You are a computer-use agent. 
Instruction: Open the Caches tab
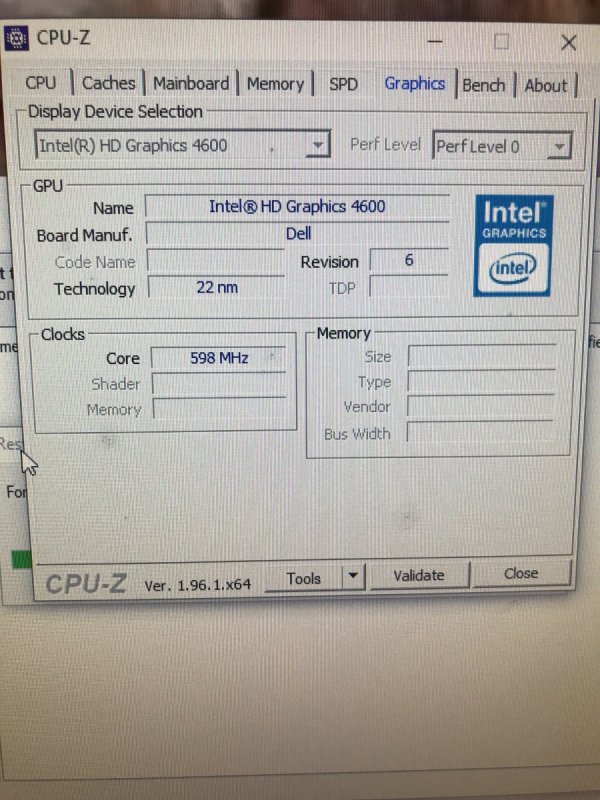coord(109,83)
